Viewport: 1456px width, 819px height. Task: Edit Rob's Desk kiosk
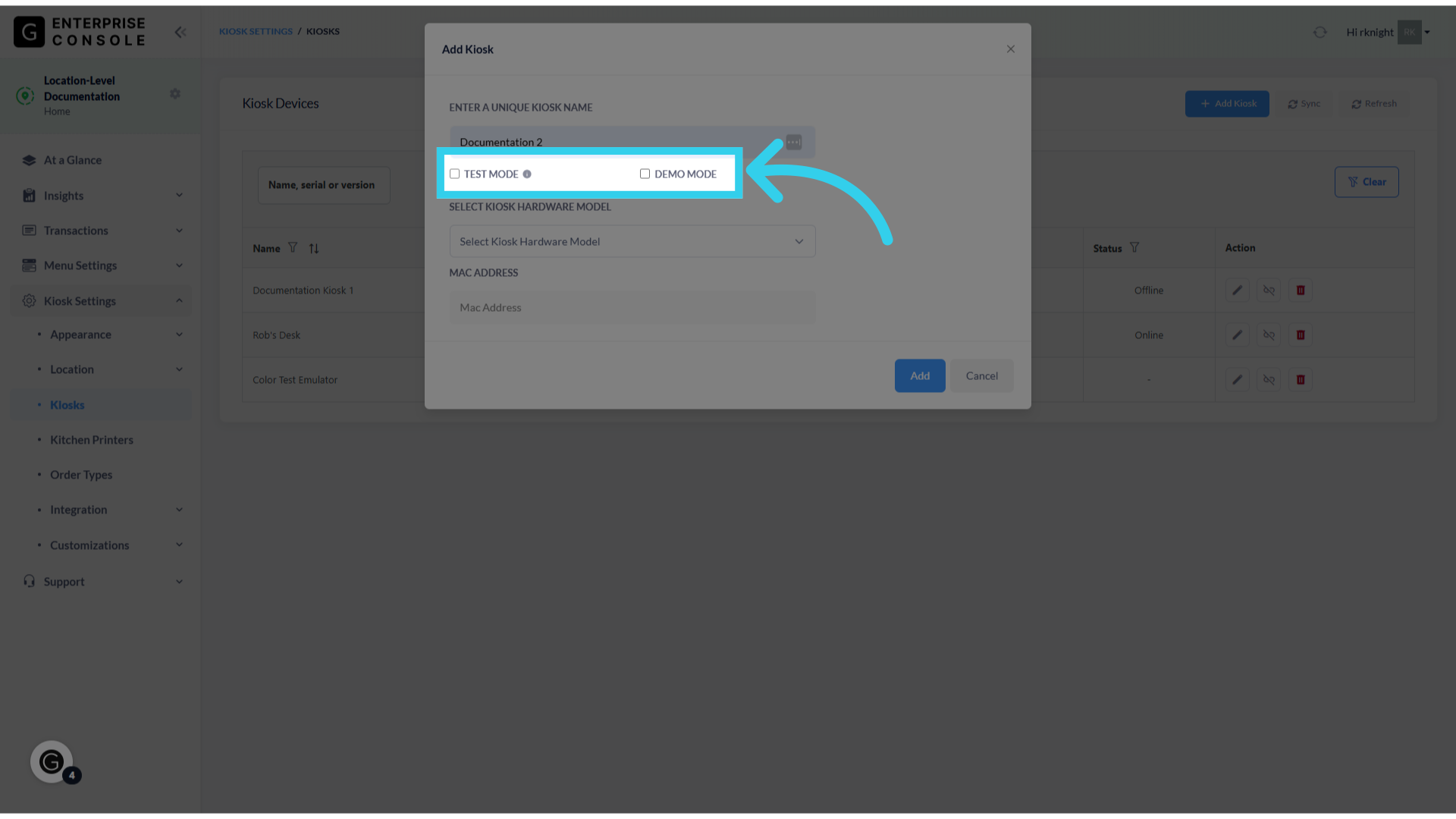click(1237, 335)
